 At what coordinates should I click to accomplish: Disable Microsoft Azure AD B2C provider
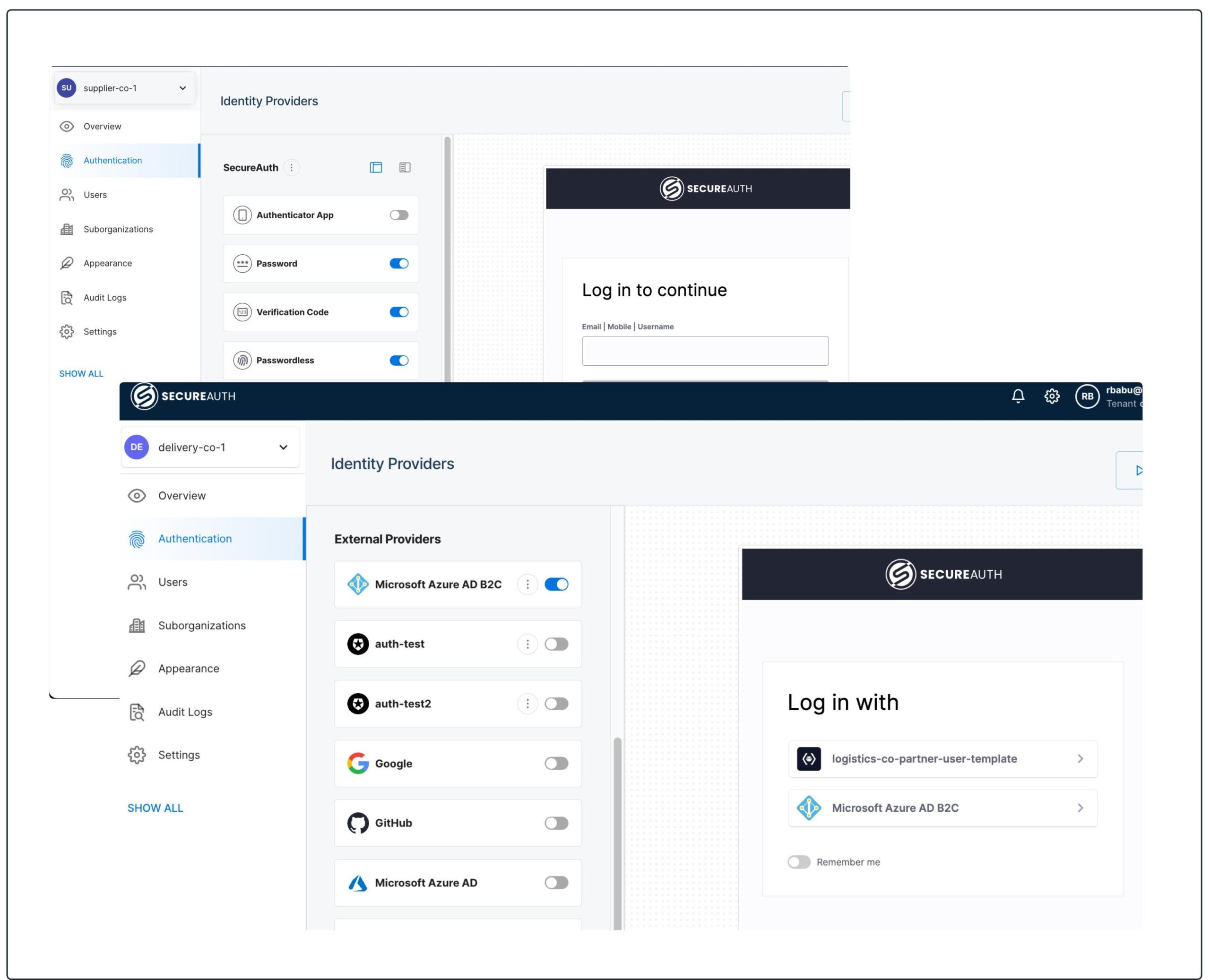point(556,585)
